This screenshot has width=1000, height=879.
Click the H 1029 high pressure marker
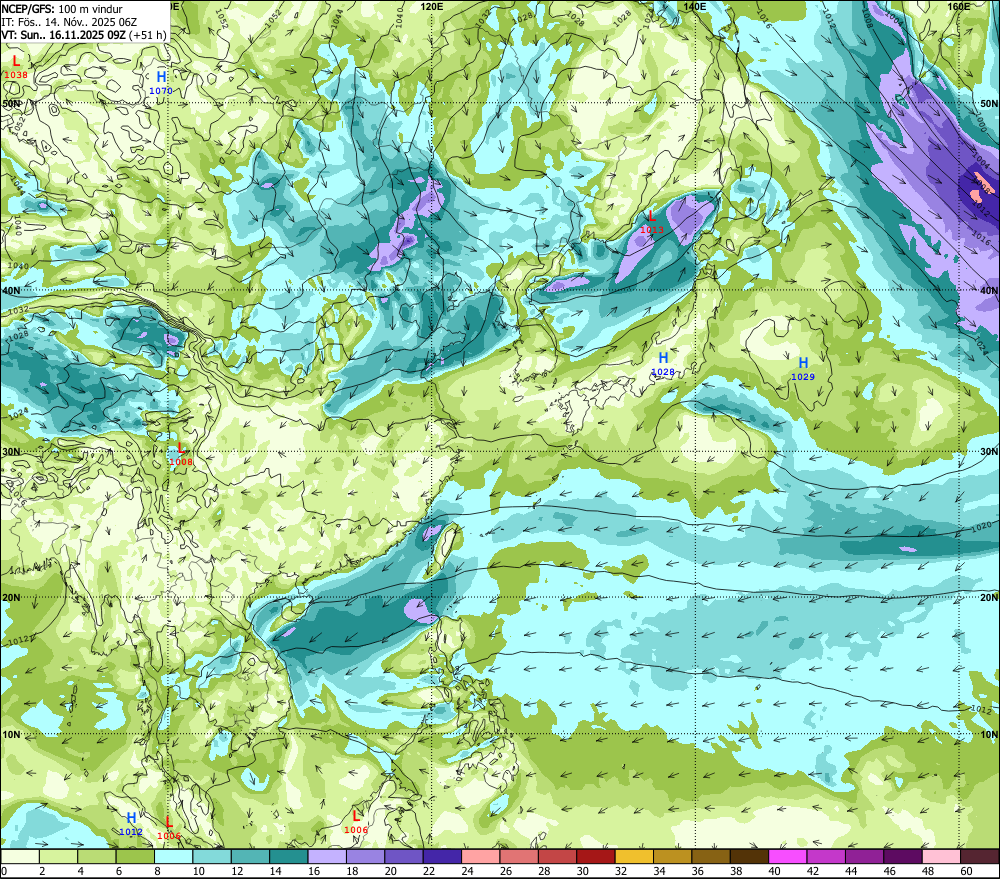click(x=803, y=369)
